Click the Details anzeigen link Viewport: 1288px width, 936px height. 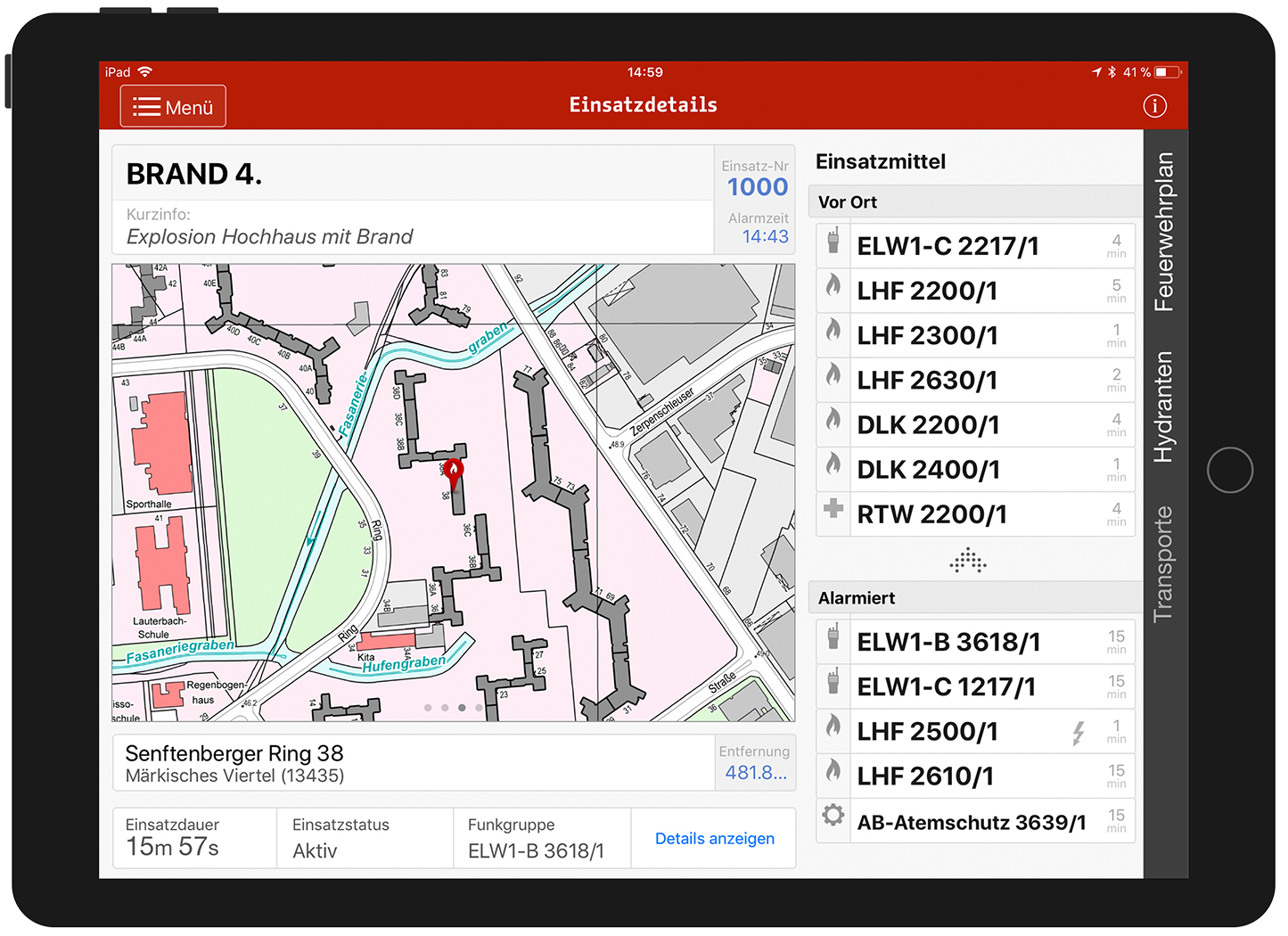coord(714,839)
